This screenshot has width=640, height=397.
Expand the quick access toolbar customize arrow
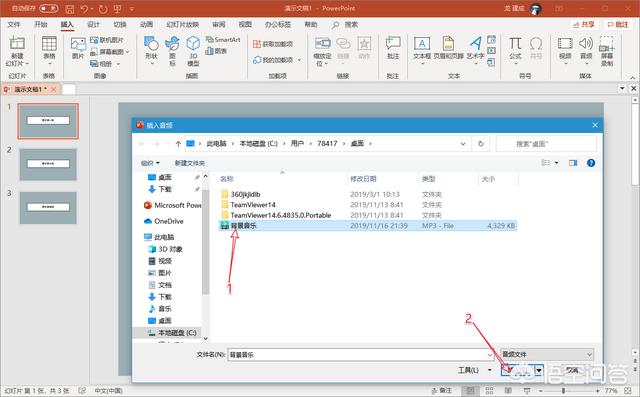click(132, 9)
